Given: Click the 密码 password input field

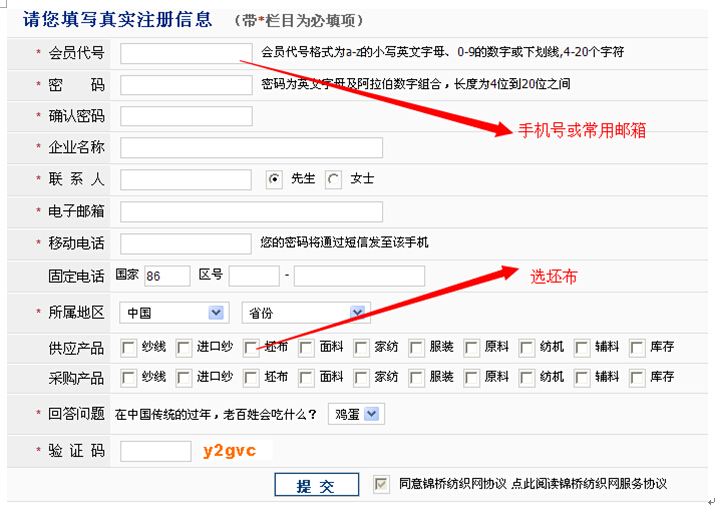Looking at the screenshot, I should pos(185,84).
